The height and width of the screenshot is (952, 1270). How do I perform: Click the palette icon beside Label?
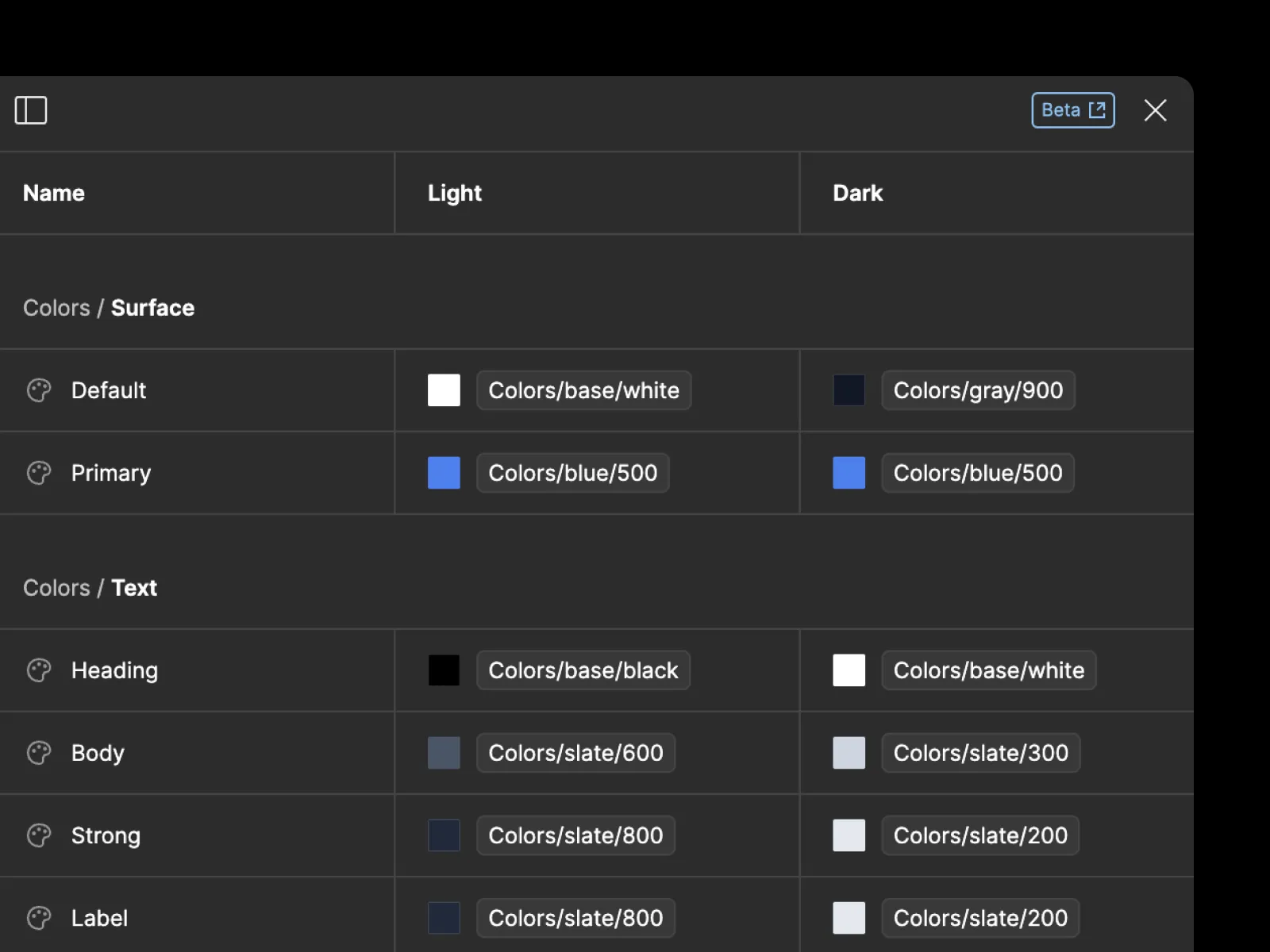click(39, 918)
